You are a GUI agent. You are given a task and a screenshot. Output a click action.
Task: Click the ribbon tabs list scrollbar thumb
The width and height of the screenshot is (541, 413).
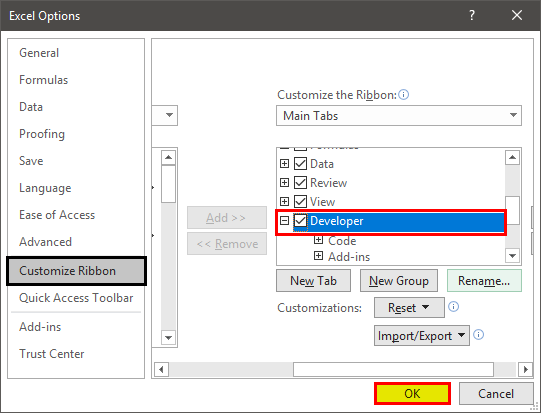pos(512,210)
